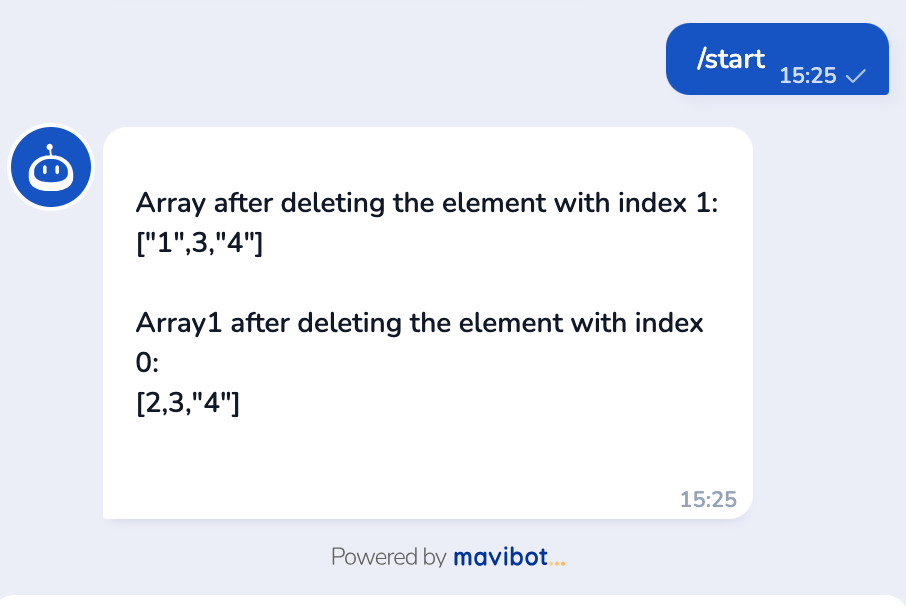Click the robot bot avatar icon

coord(51,167)
